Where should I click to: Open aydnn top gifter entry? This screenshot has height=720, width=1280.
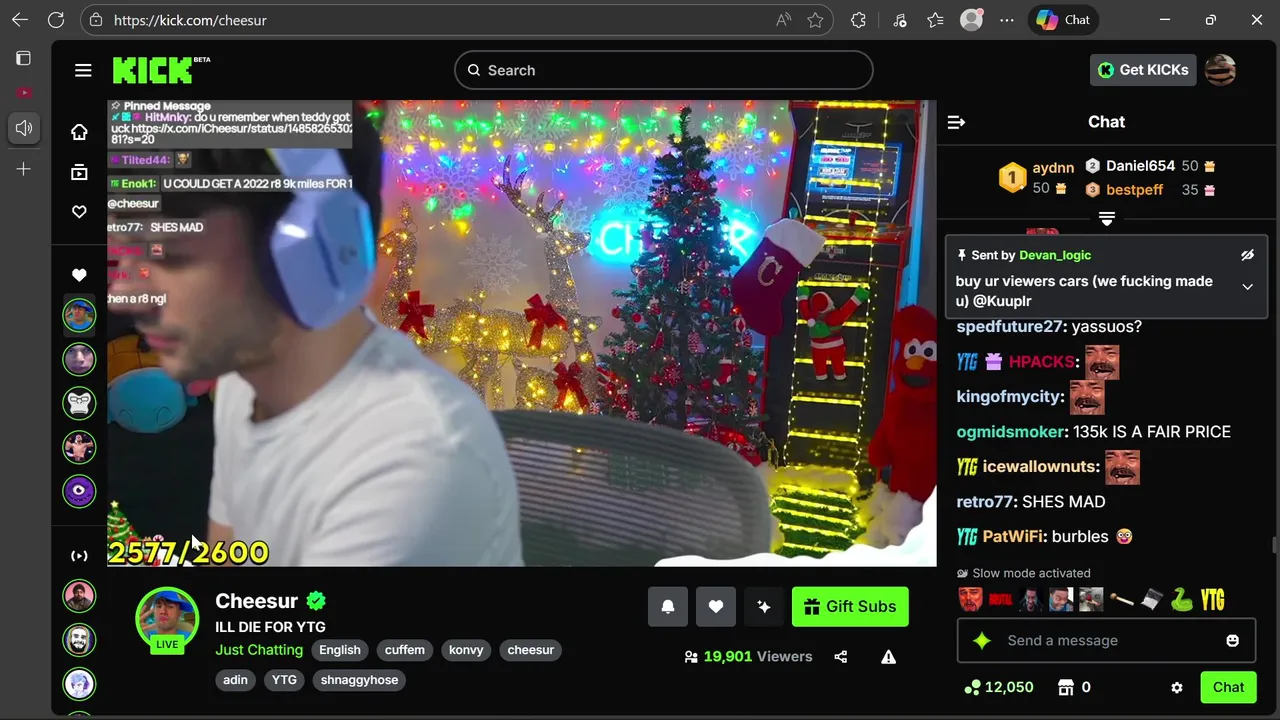coord(1038,178)
